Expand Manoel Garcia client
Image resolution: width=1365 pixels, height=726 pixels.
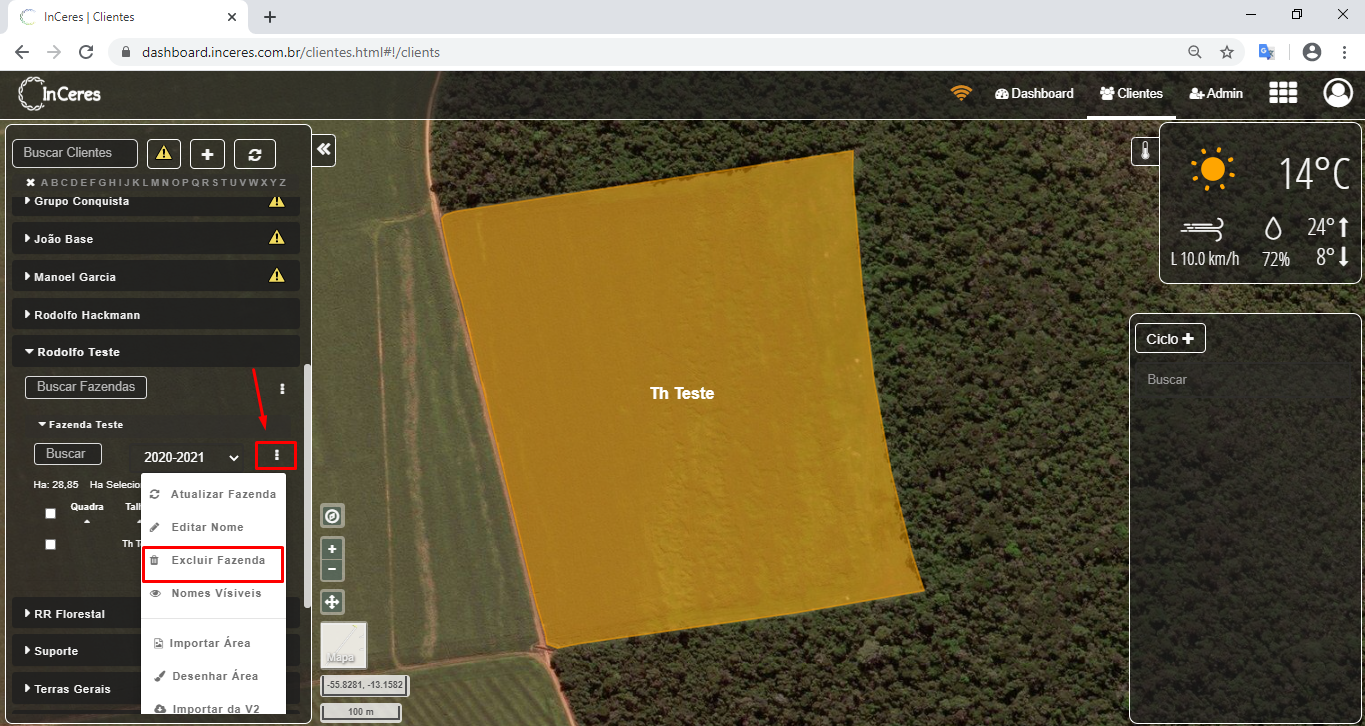point(156,276)
